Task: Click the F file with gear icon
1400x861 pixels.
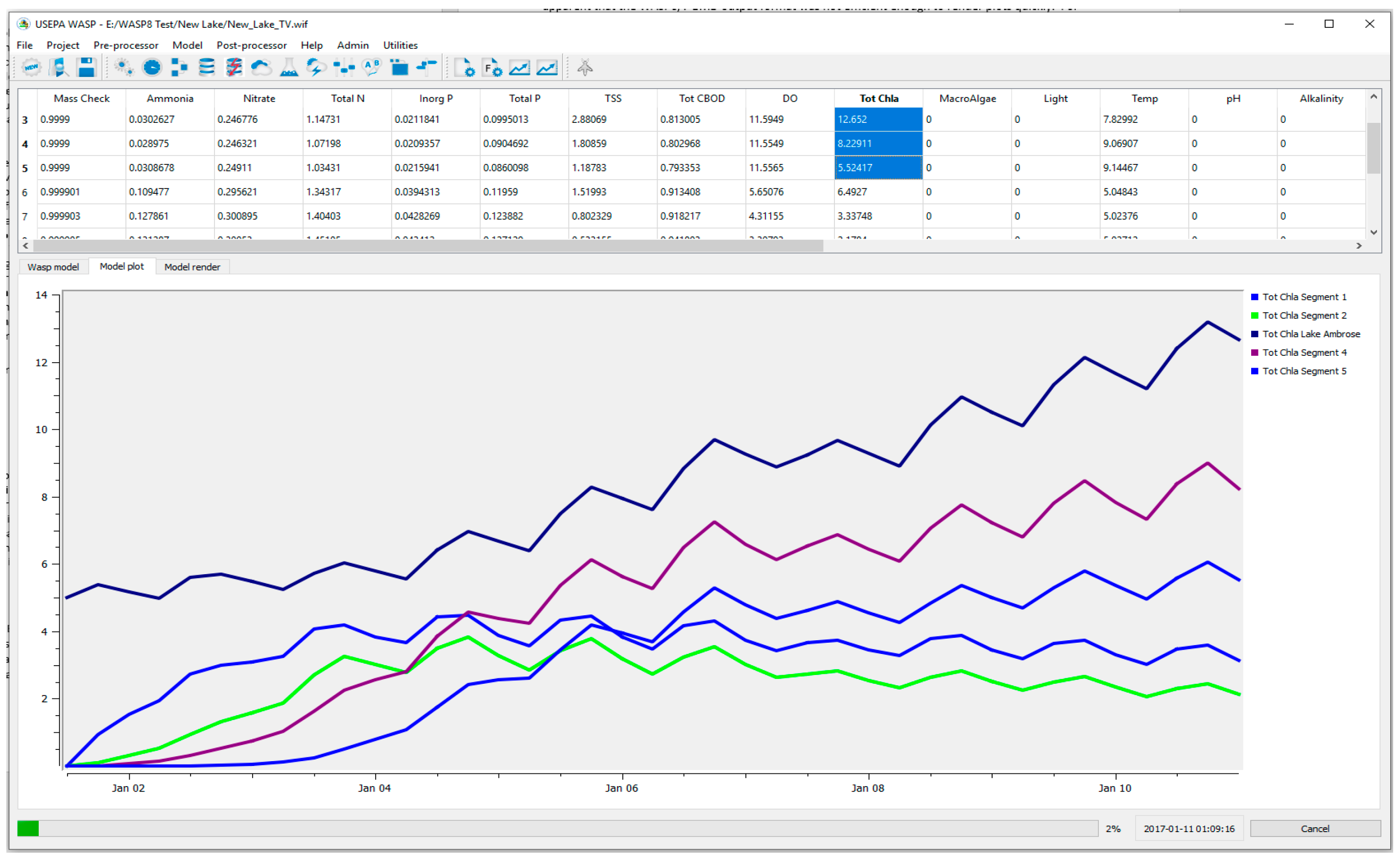Action: (492, 69)
